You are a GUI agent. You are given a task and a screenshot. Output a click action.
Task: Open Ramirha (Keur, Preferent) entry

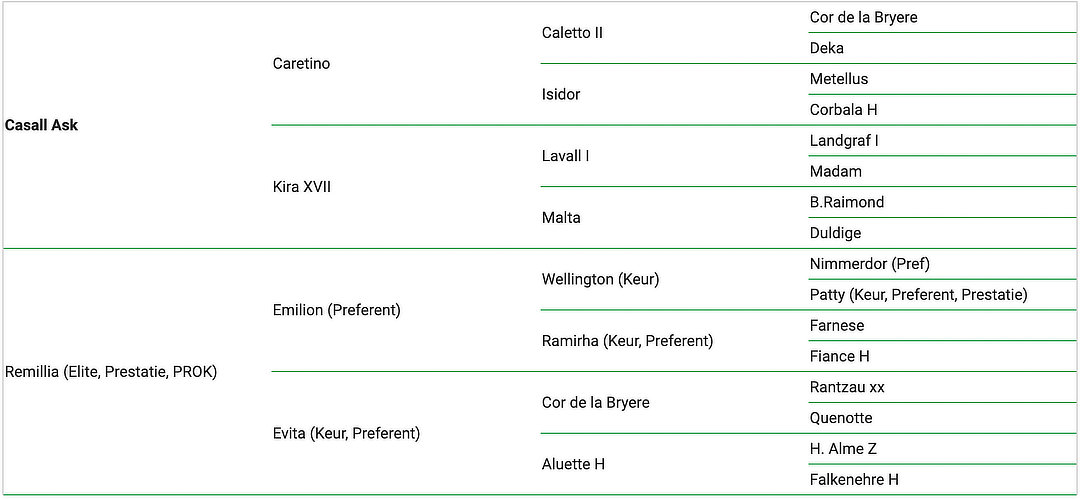pos(627,341)
